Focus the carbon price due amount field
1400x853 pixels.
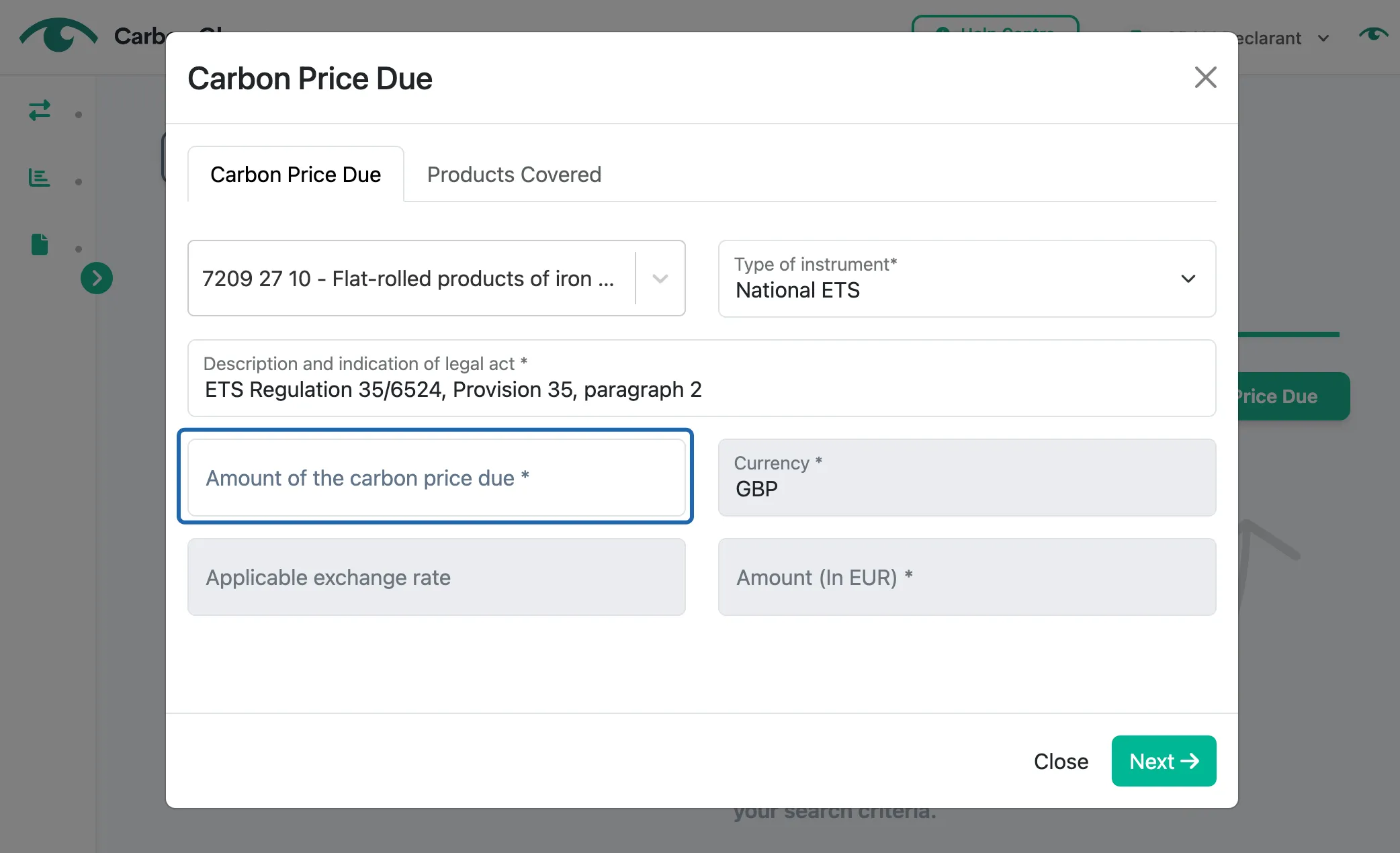click(x=437, y=478)
